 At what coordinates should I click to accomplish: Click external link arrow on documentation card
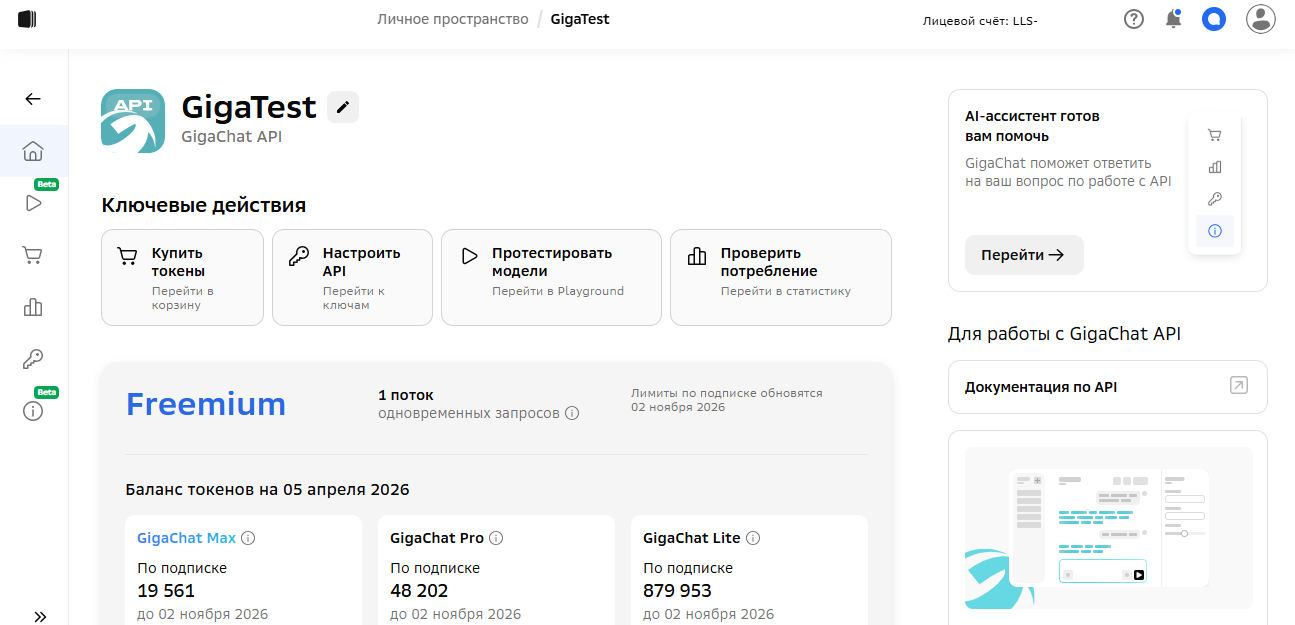(x=1239, y=386)
